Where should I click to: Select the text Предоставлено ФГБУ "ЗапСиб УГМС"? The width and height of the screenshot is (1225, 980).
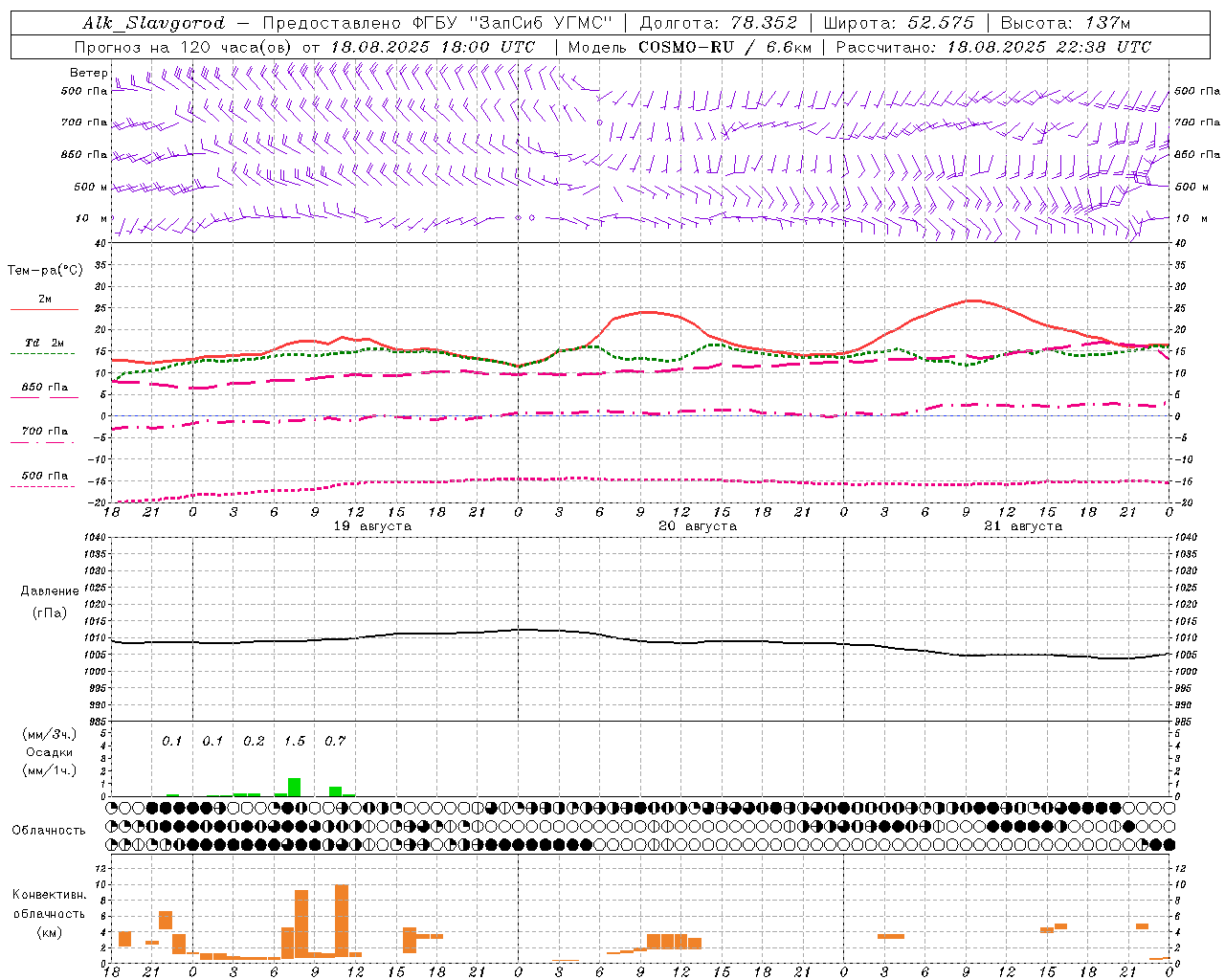click(437, 23)
